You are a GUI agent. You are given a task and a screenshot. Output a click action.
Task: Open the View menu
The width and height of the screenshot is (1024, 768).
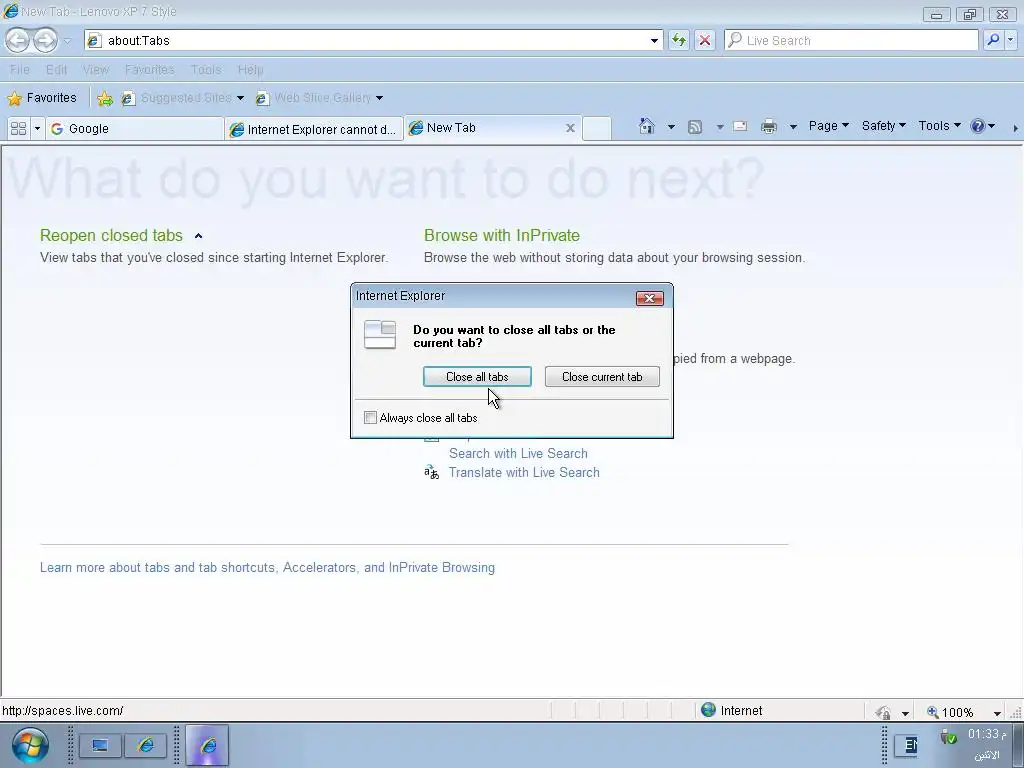pos(96,70)
